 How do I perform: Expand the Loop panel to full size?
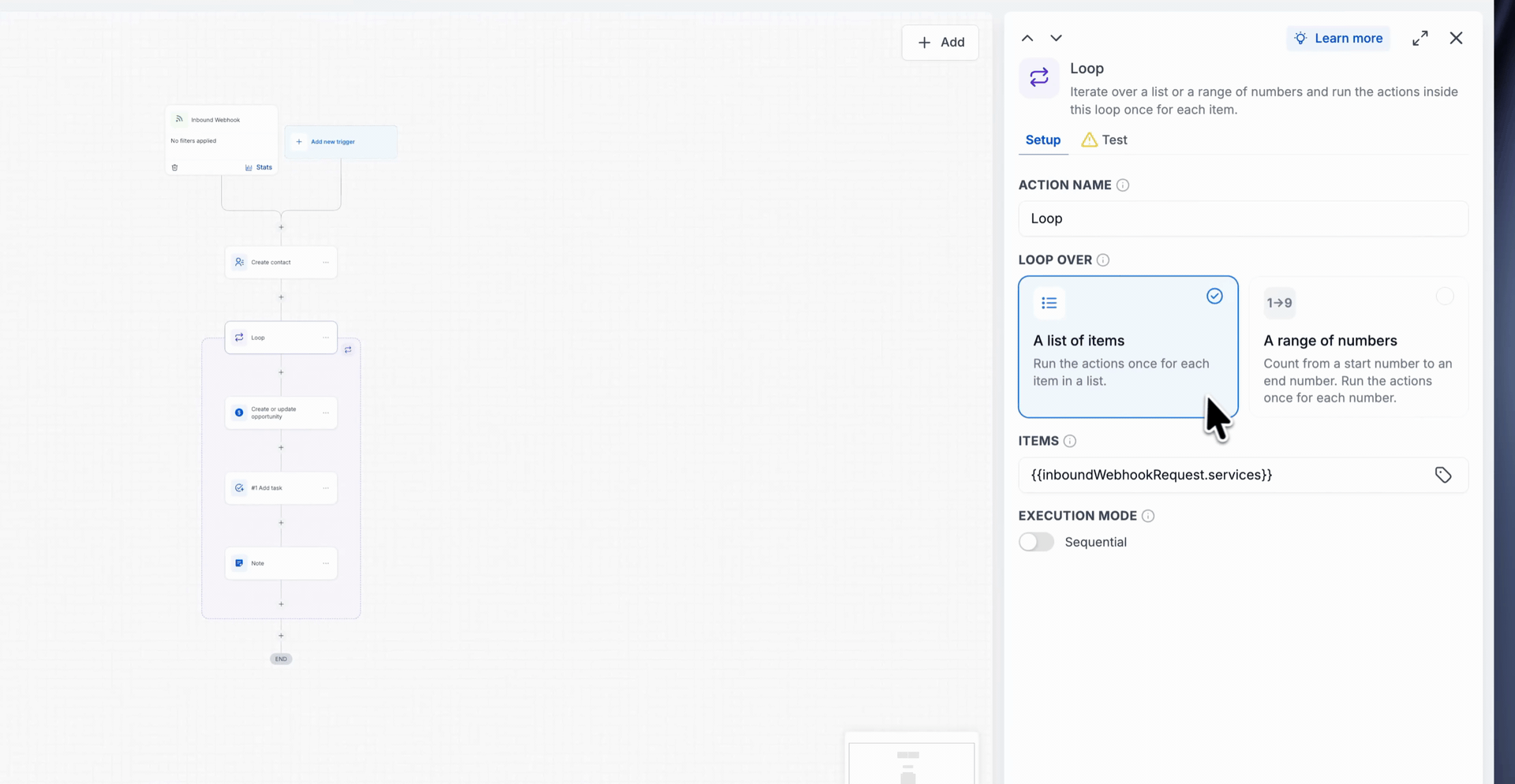coord(1420,38)
